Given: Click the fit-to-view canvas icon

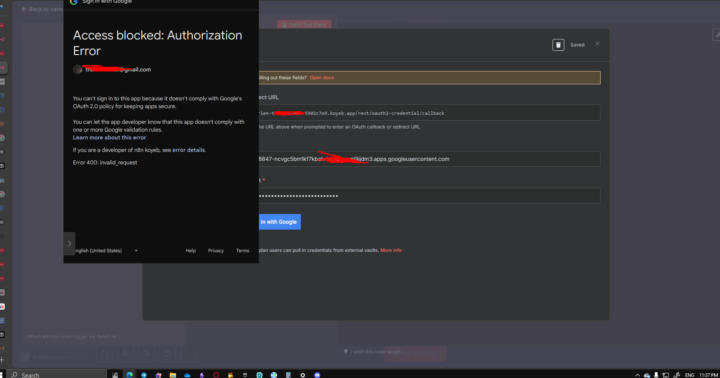Looking at the screenshot, I should [104, 354].
